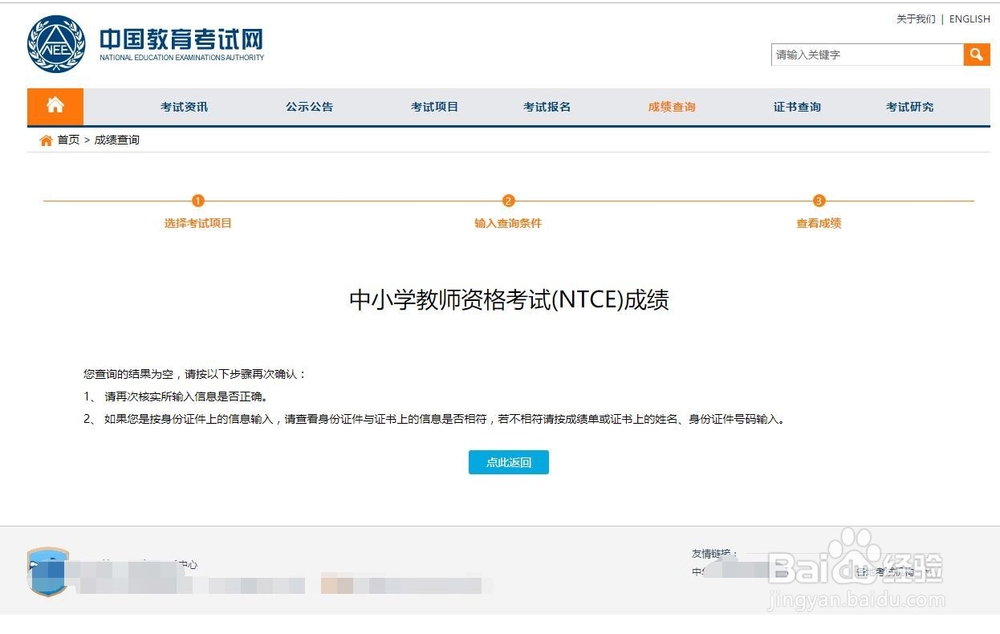Click the 点此返回 button

click(x=508, y=462)
